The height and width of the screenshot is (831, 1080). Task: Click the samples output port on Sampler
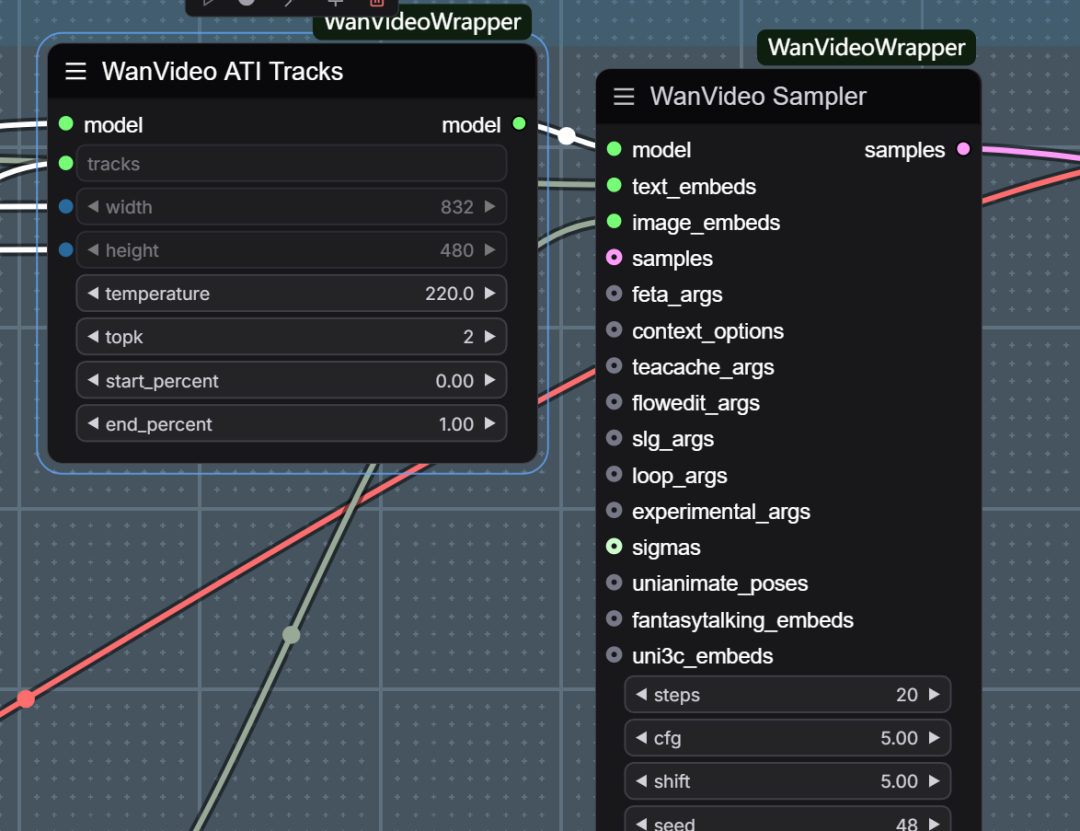coord(964,149)
